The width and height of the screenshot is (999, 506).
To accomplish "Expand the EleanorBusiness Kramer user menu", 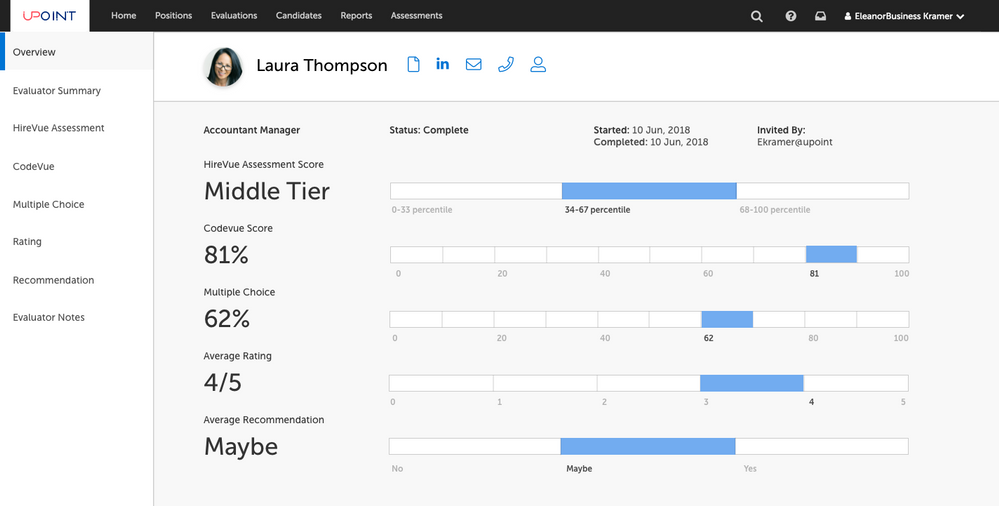I will (904, 16).
